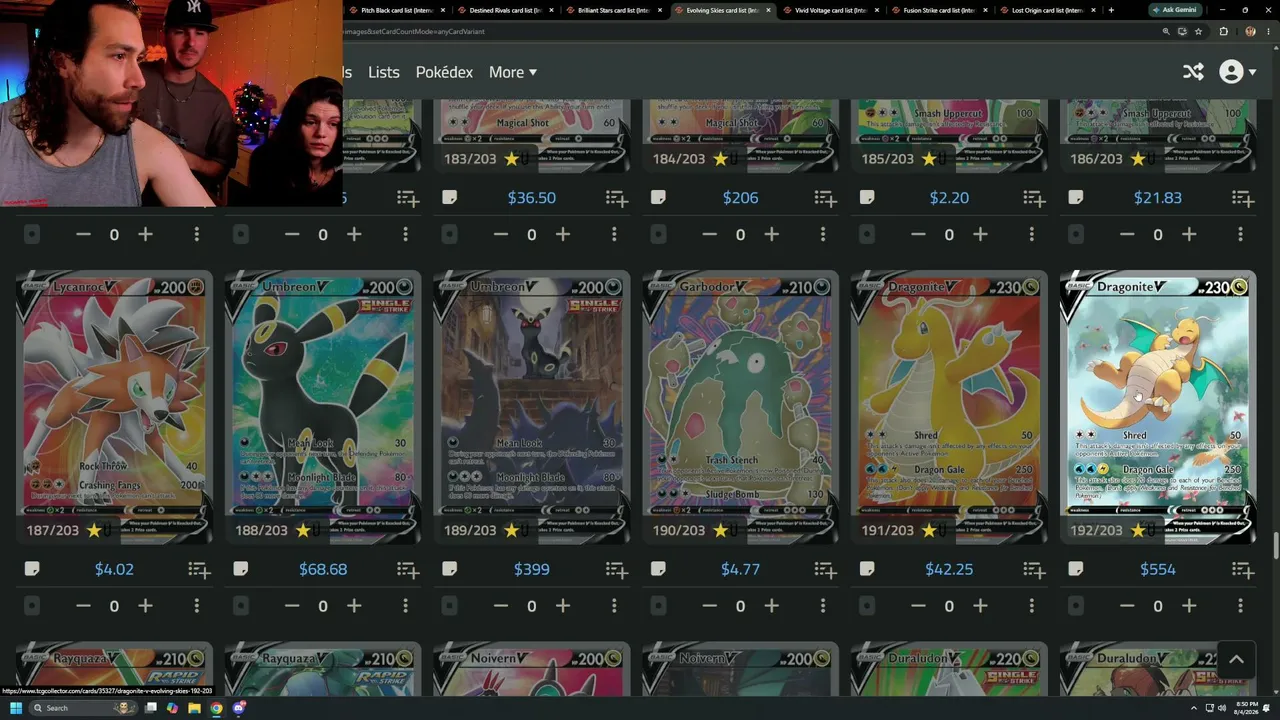Tick the checkbox under Dragonite V 191/203

(x=867, y=606)
